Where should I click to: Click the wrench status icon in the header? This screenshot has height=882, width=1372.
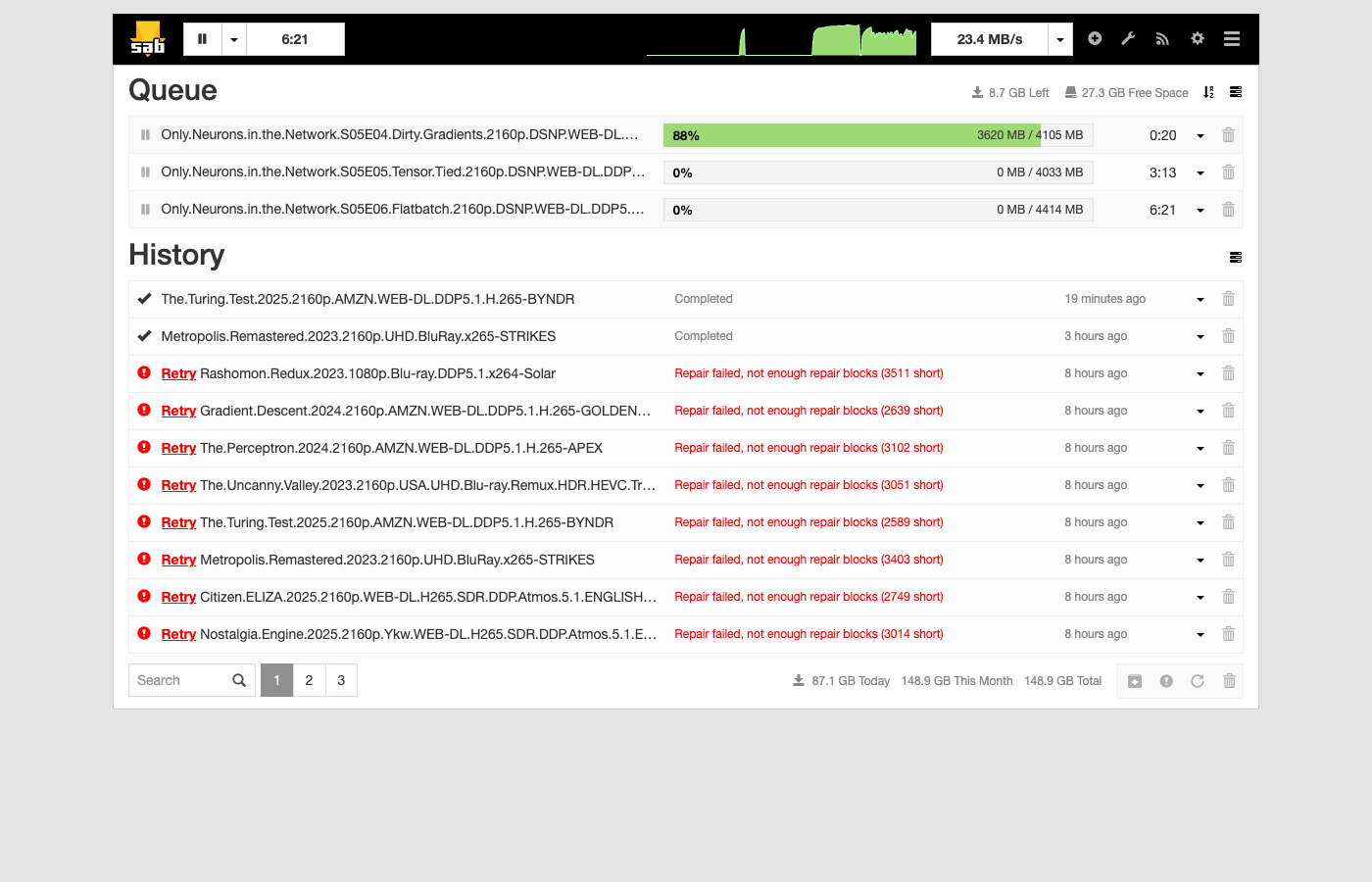pos(1128,38)
